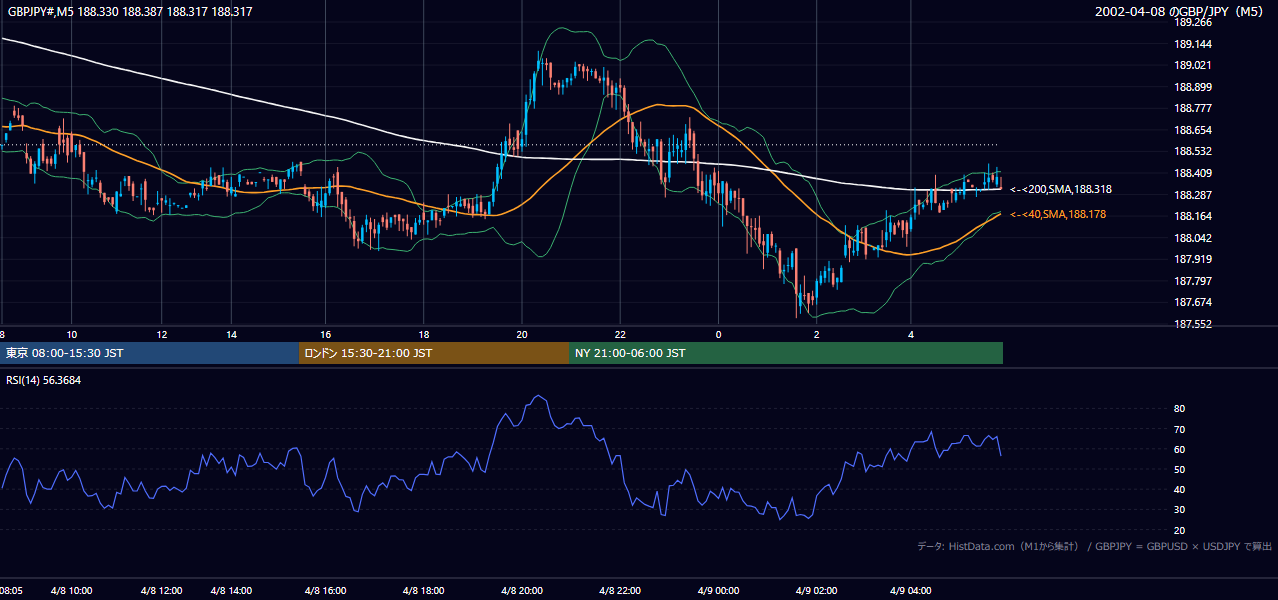
Task: Click the bottom date label 4/8 14:00
Action: click(x=231, y=591)
